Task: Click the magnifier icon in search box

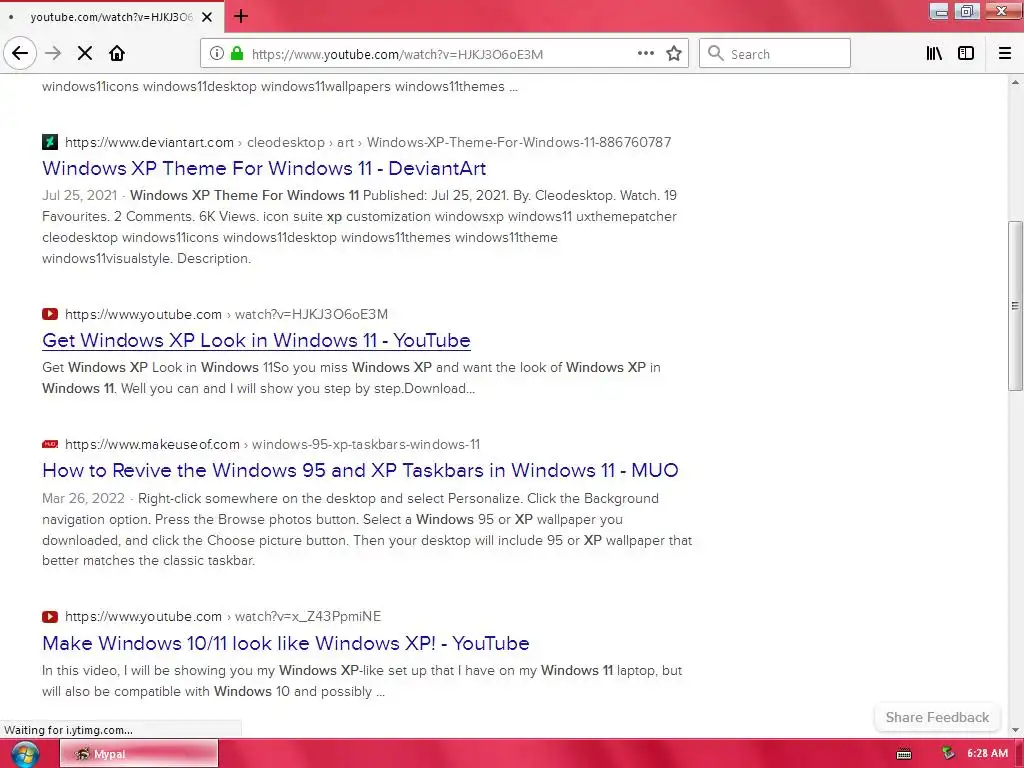Action: (x=716, y=54)
